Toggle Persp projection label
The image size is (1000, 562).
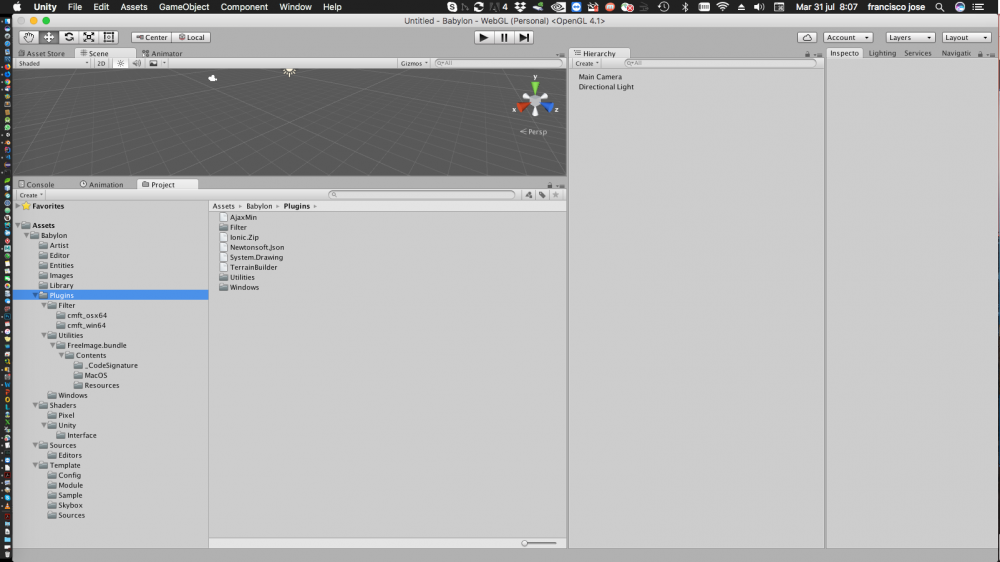tap(533, 131)
